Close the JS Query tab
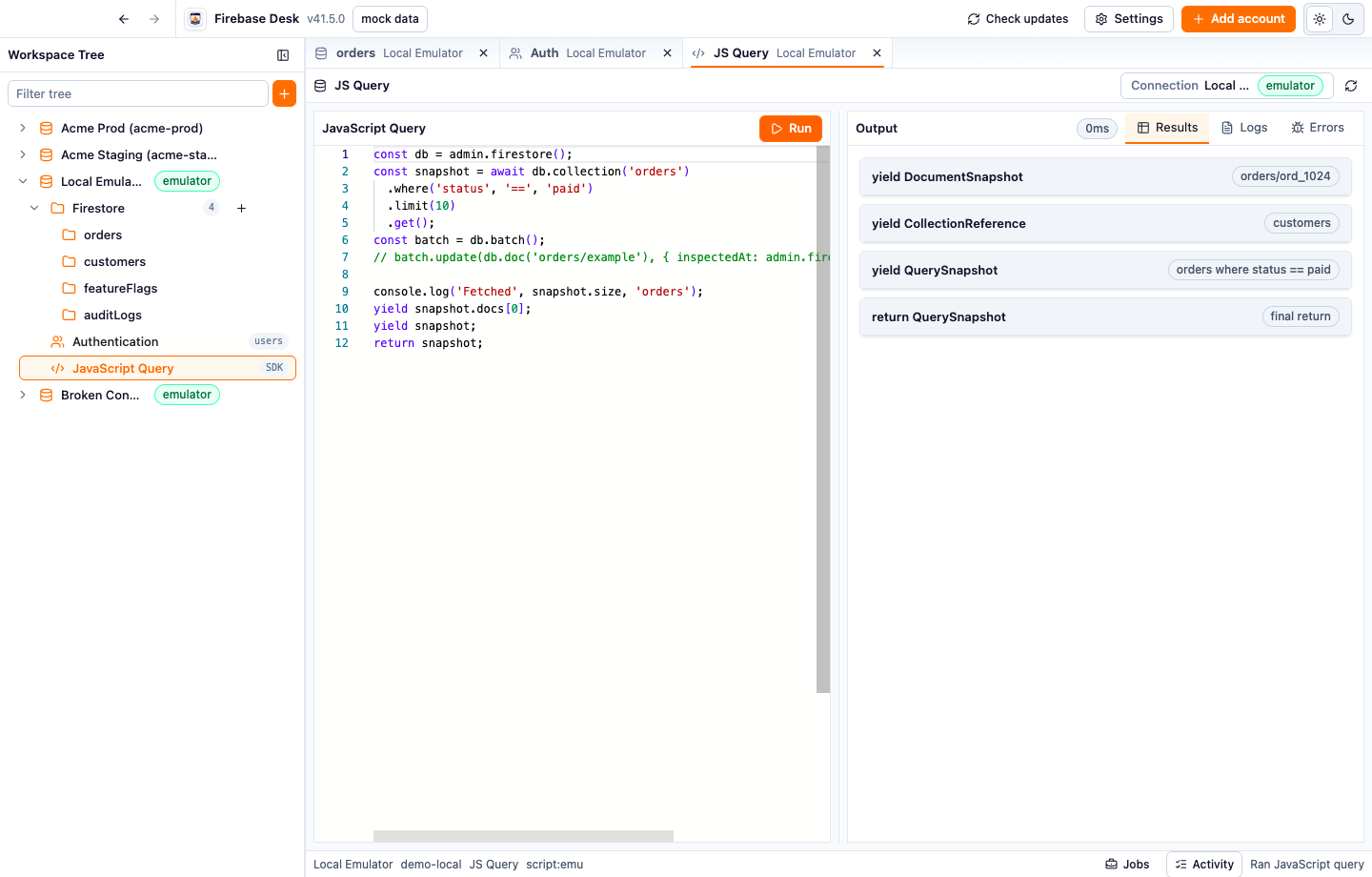Image resolution: width=1372 pixels, height=877 pixels. click(877, 53)
